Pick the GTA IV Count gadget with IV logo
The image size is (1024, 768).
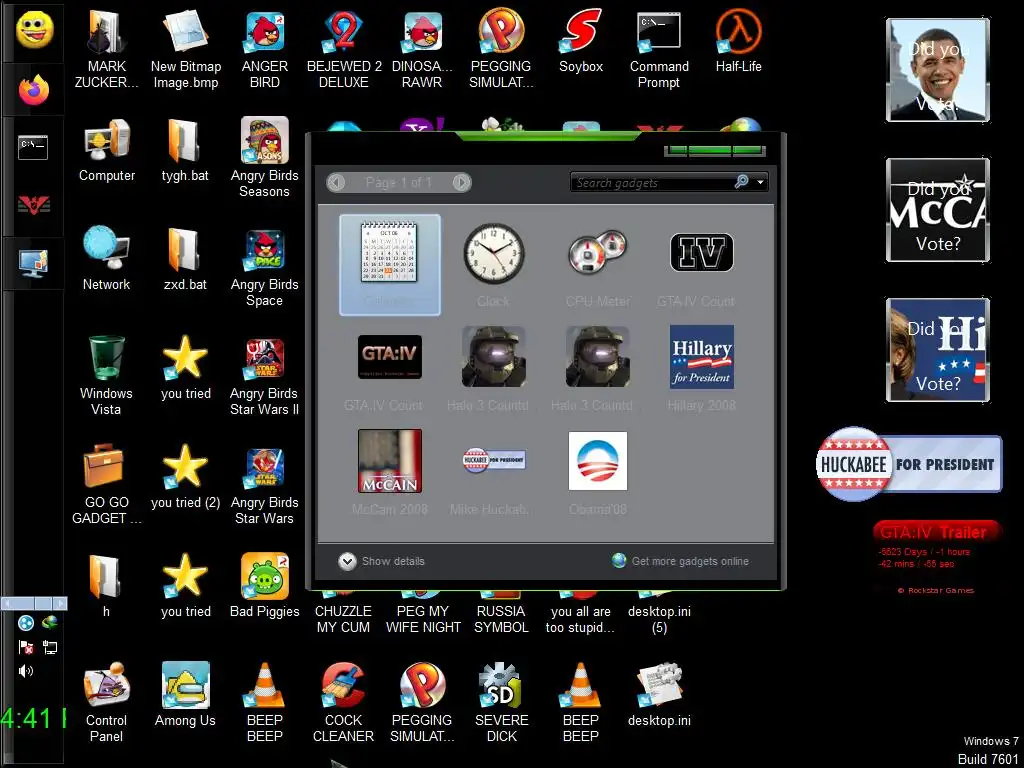click(701, 264)
